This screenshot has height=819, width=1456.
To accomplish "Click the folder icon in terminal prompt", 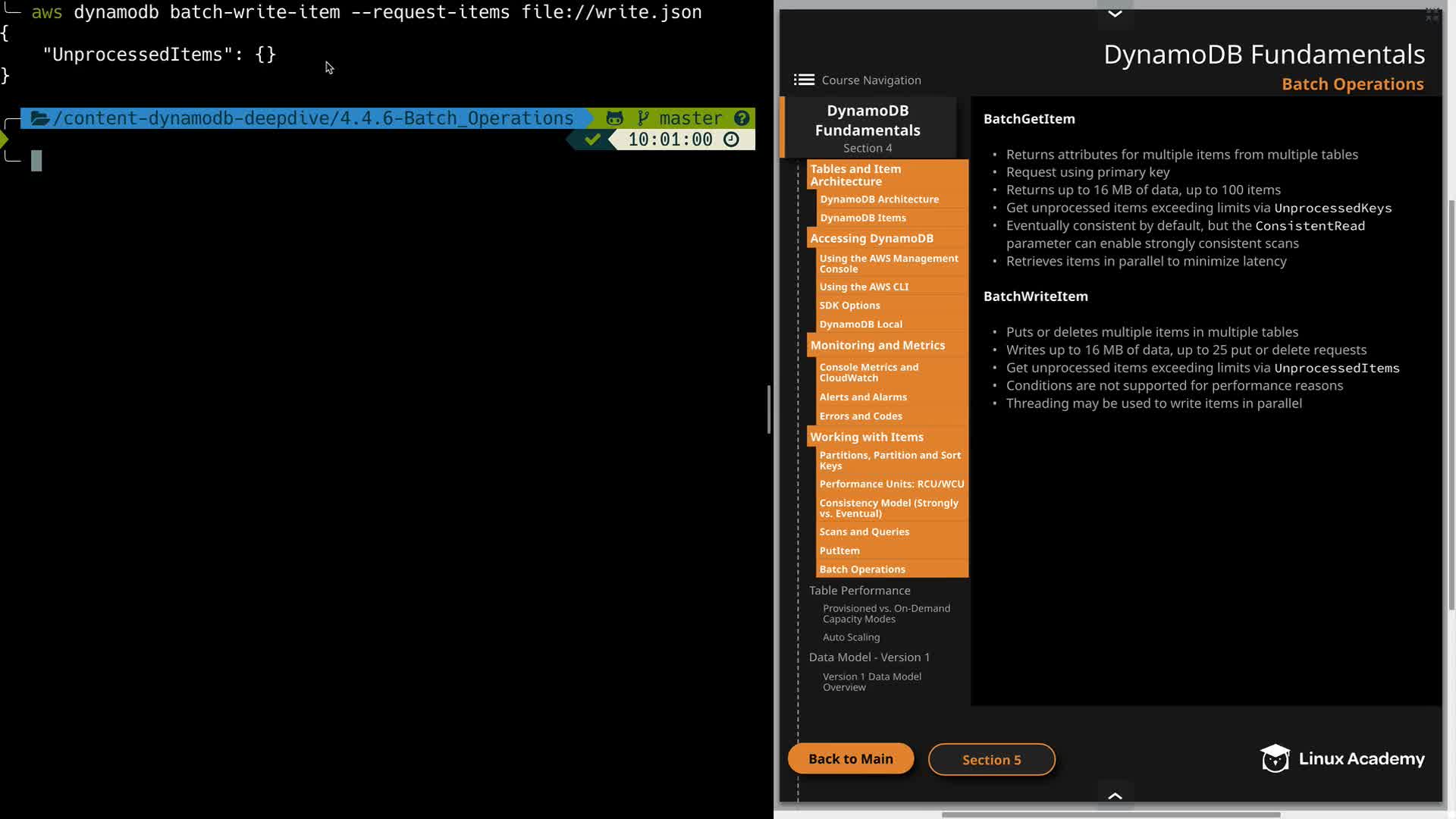I will 40,118.
